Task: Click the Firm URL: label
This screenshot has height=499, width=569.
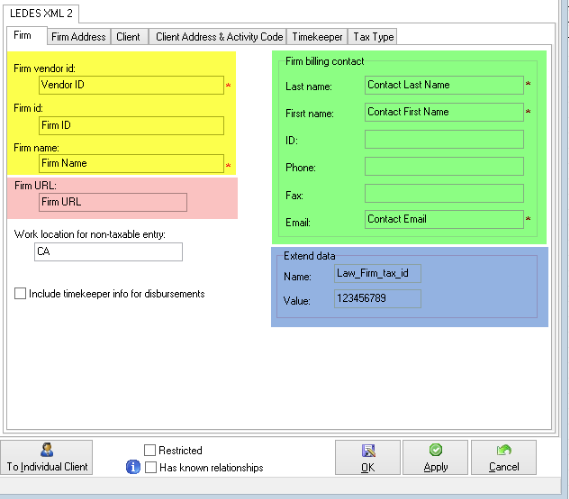Action: [35, 185]
